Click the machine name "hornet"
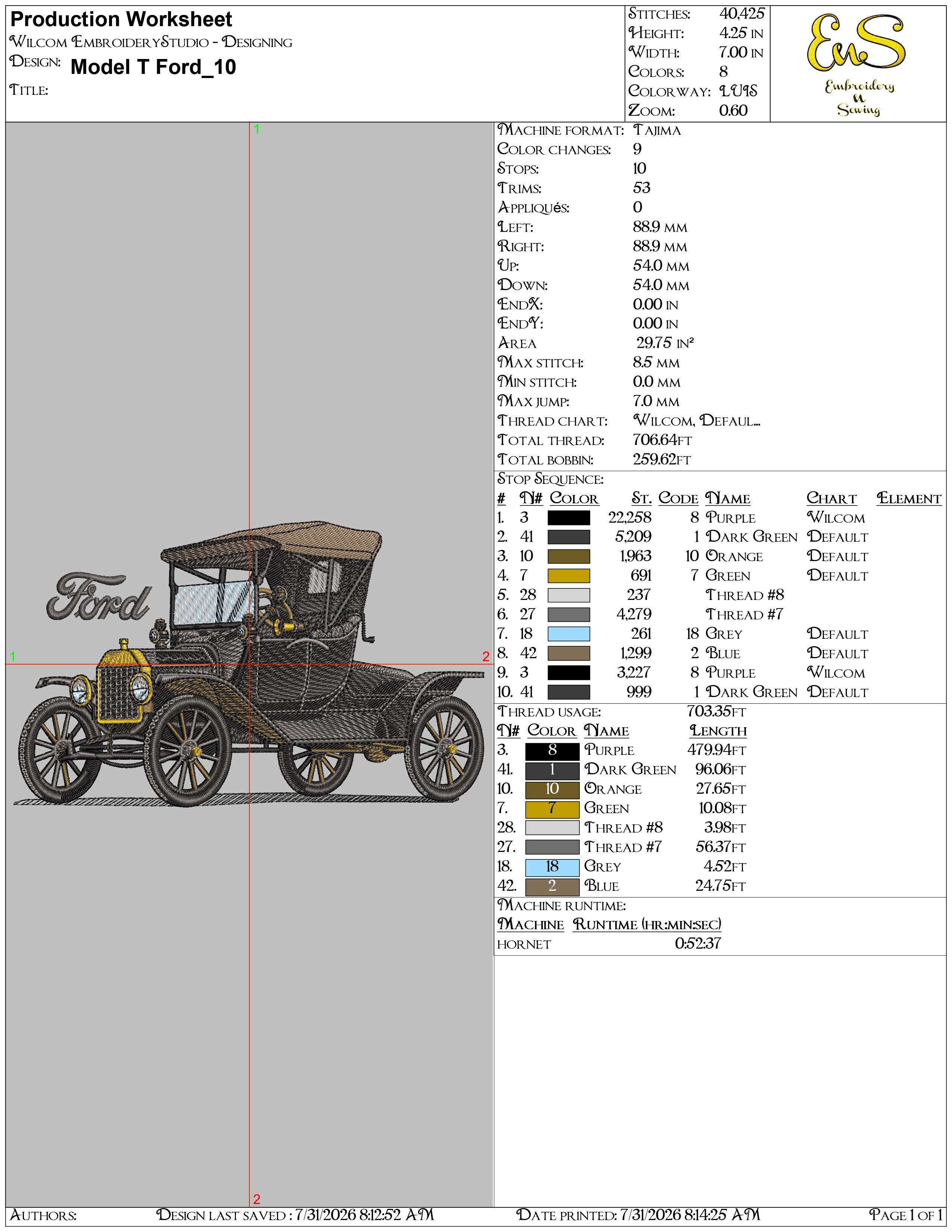The height and width of the screenshot is (1232, 952). pos(524,945)
